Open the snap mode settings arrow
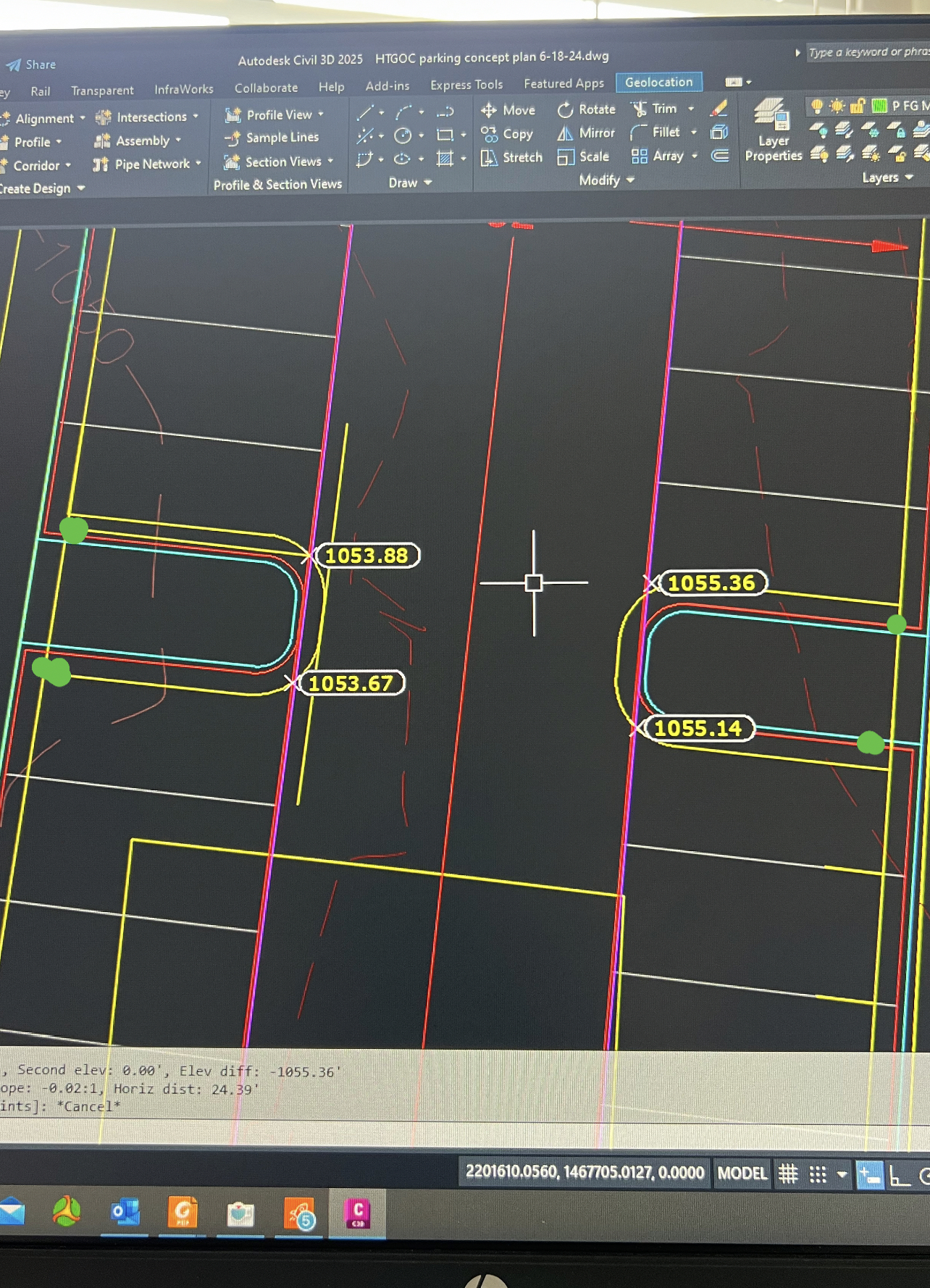 842,1174
